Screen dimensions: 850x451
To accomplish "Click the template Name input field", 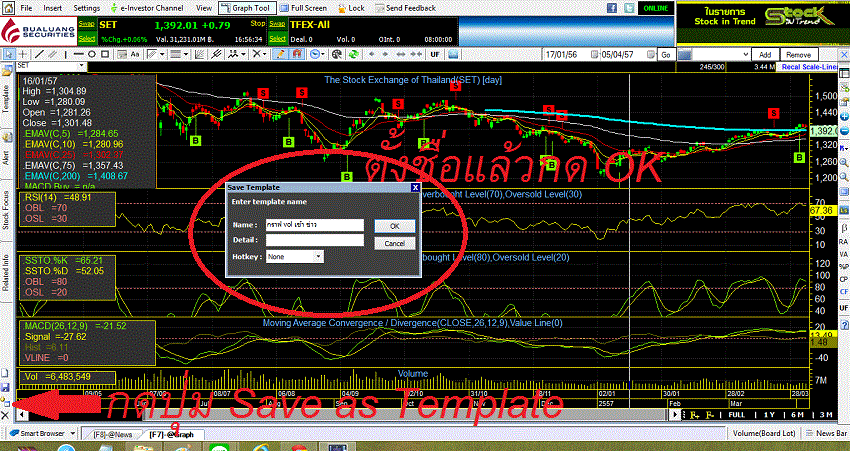I will coord(314,225).
